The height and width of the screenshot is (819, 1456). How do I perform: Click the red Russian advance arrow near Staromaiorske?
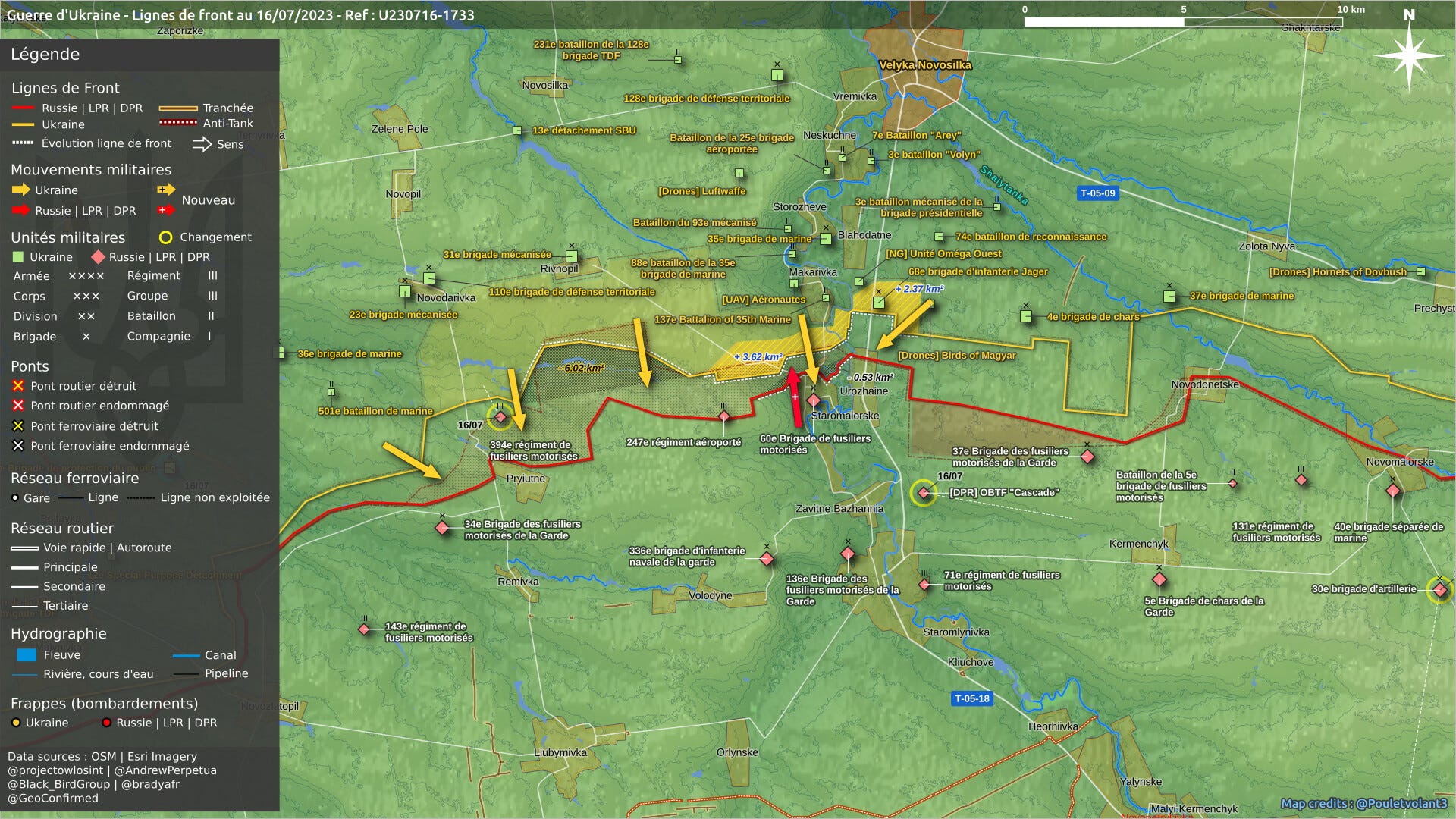click(x=795, y=397)
